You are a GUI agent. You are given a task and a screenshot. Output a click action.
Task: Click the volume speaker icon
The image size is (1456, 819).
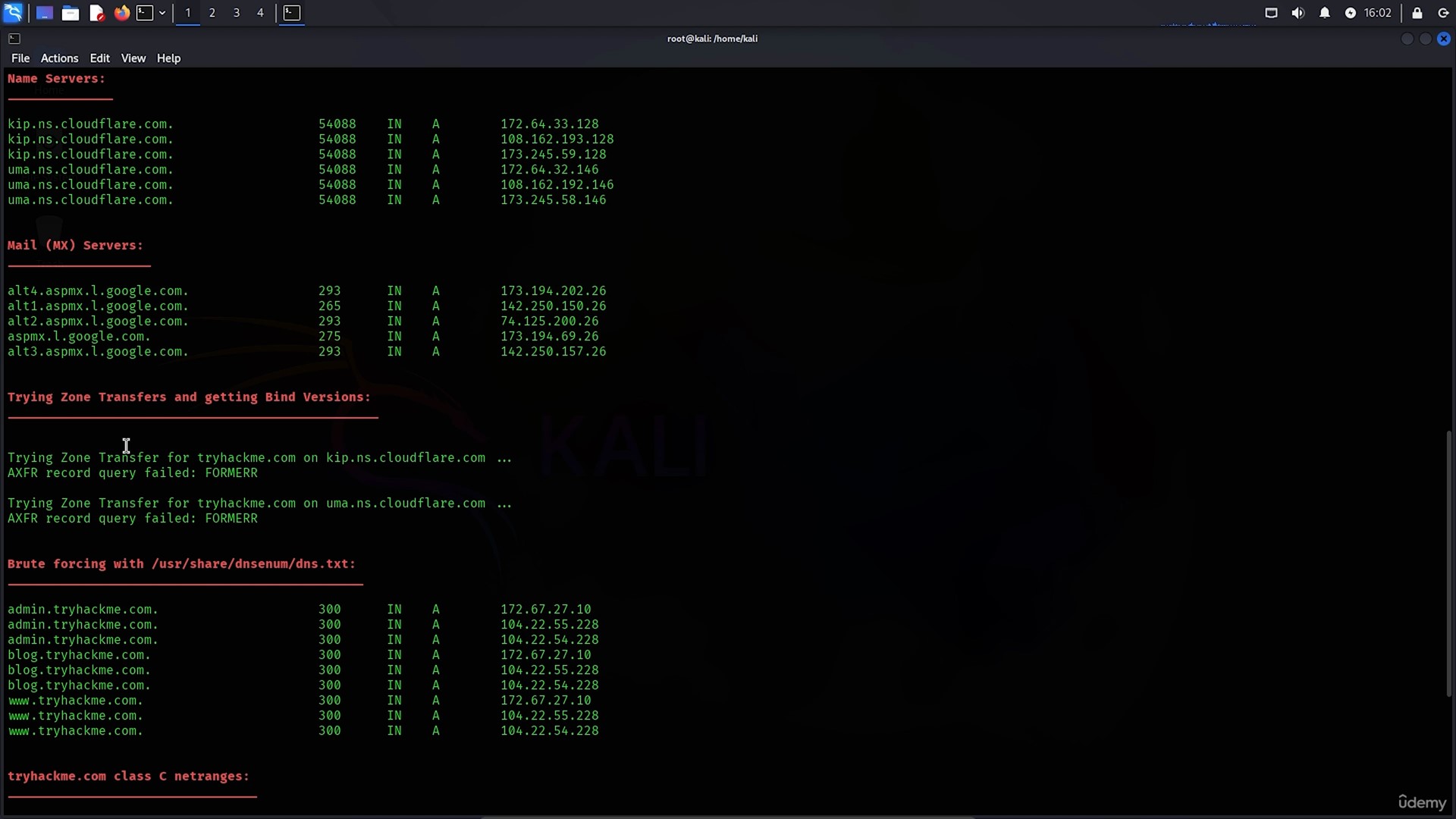point(1298,13)
